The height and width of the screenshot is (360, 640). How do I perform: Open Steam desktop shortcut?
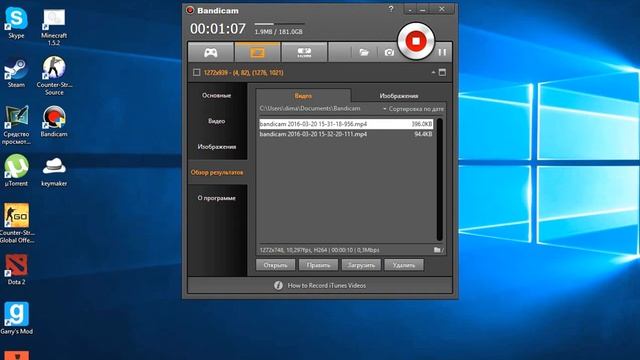(x=16, y=73)
